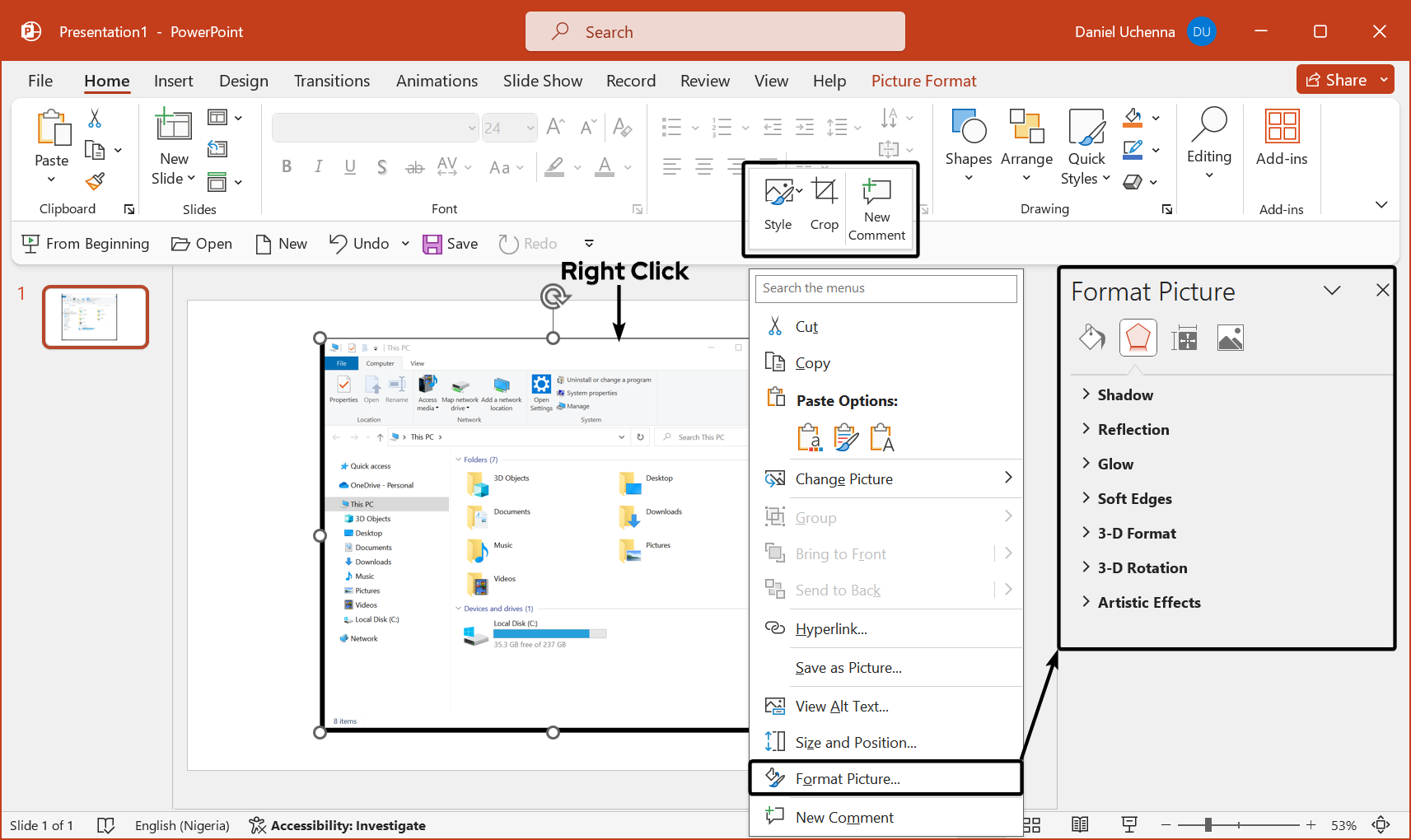Click the zoom slider handle
Image resolution: width=1411 pixels, height=840 pixels.
coord(1208,825)
